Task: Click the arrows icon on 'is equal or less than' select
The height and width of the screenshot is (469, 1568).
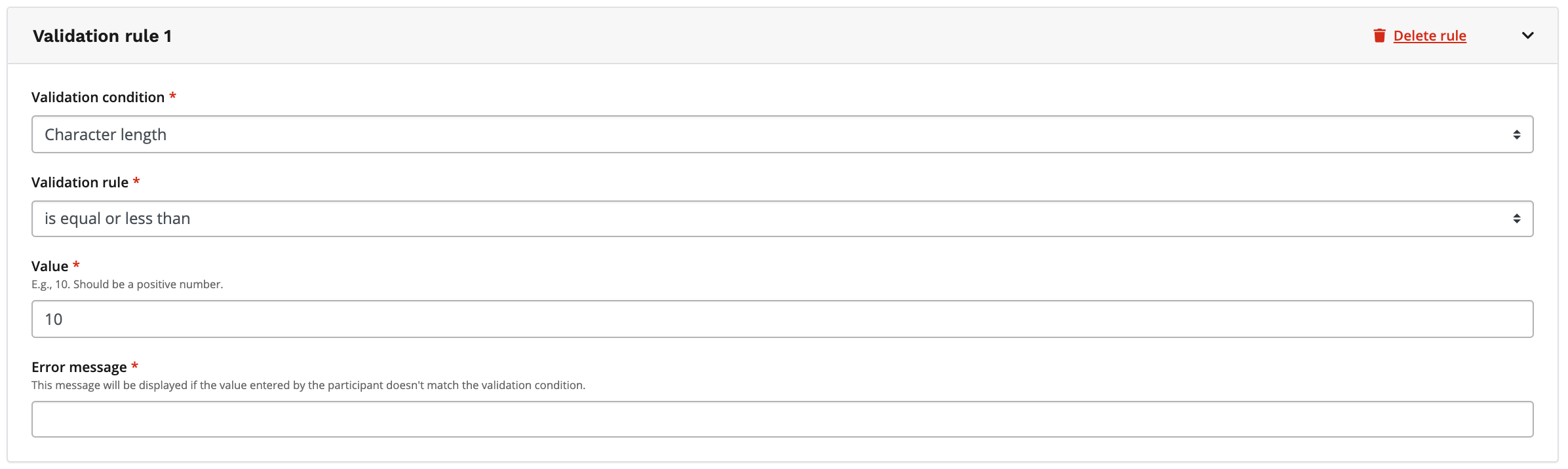Action: tap(1516, 219)
